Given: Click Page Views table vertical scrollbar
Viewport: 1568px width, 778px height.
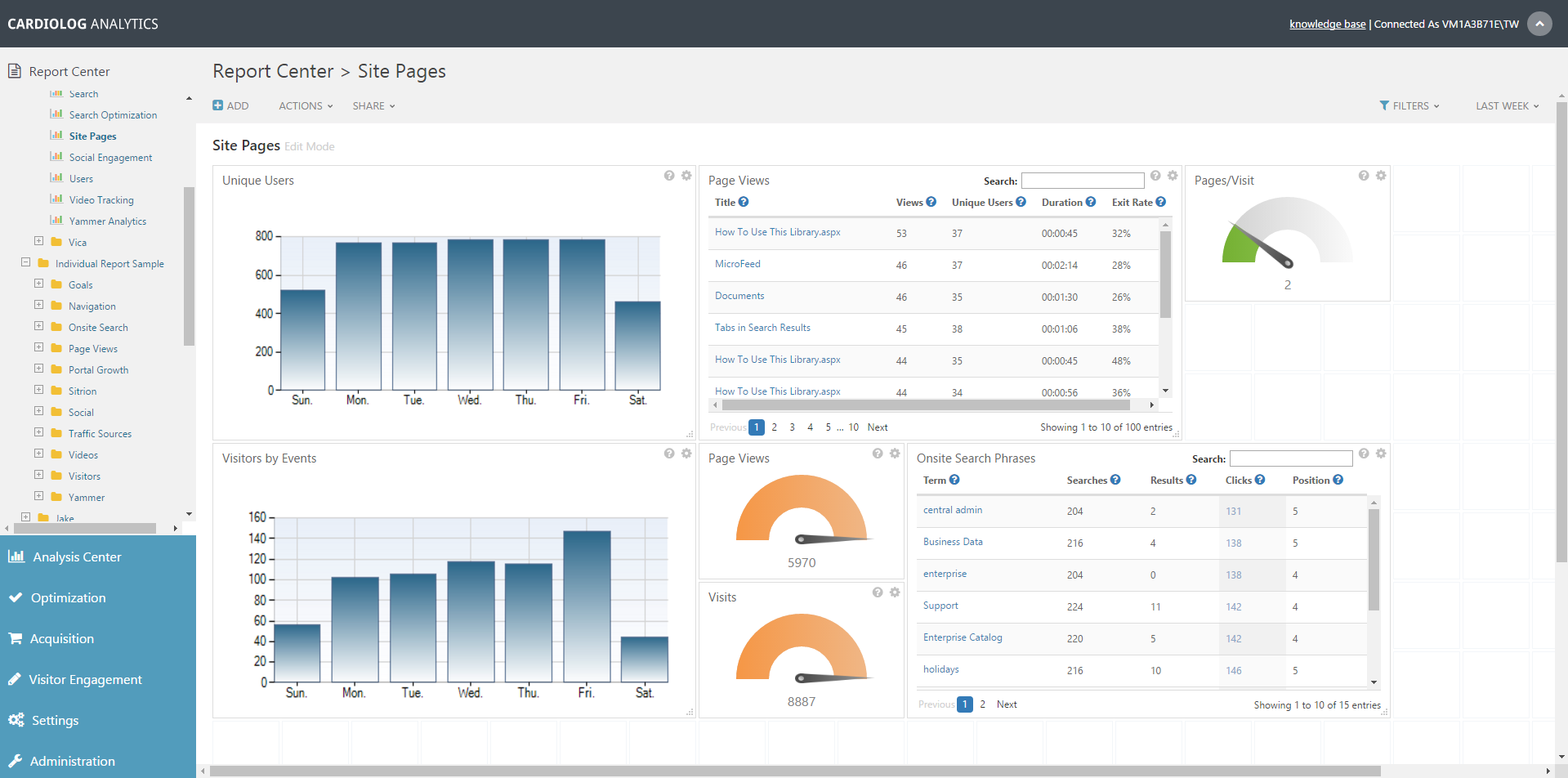Looking at the screenshot, I should click(1166, 274).
